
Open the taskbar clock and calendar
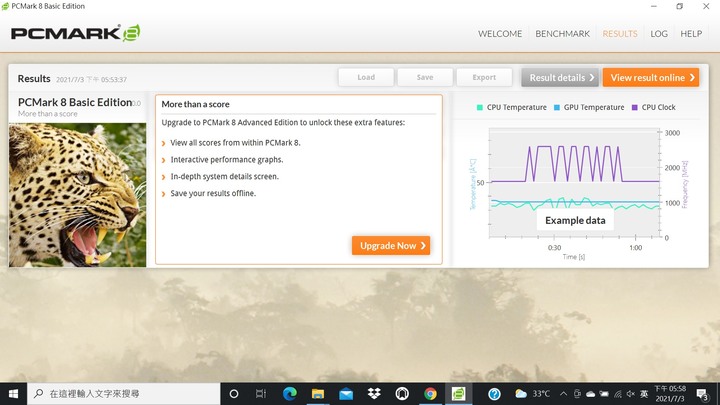point(670,394)
